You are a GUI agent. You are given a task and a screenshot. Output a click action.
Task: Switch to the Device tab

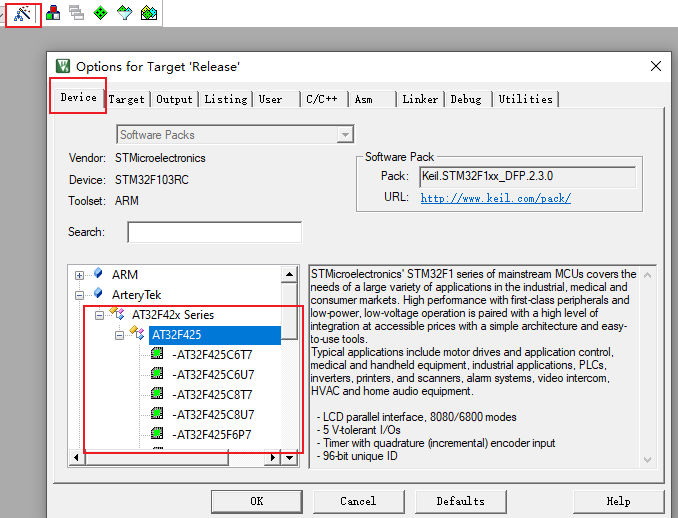point(78,97)
